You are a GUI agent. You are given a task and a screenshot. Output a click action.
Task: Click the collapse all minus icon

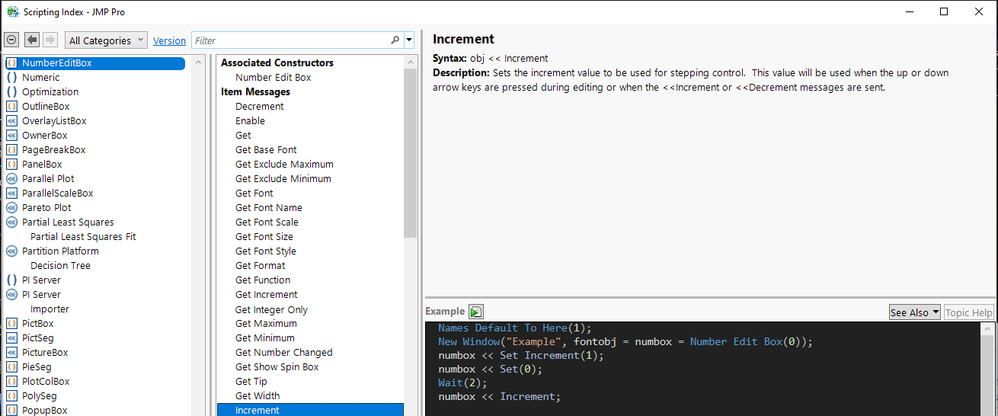click(11, 40)
